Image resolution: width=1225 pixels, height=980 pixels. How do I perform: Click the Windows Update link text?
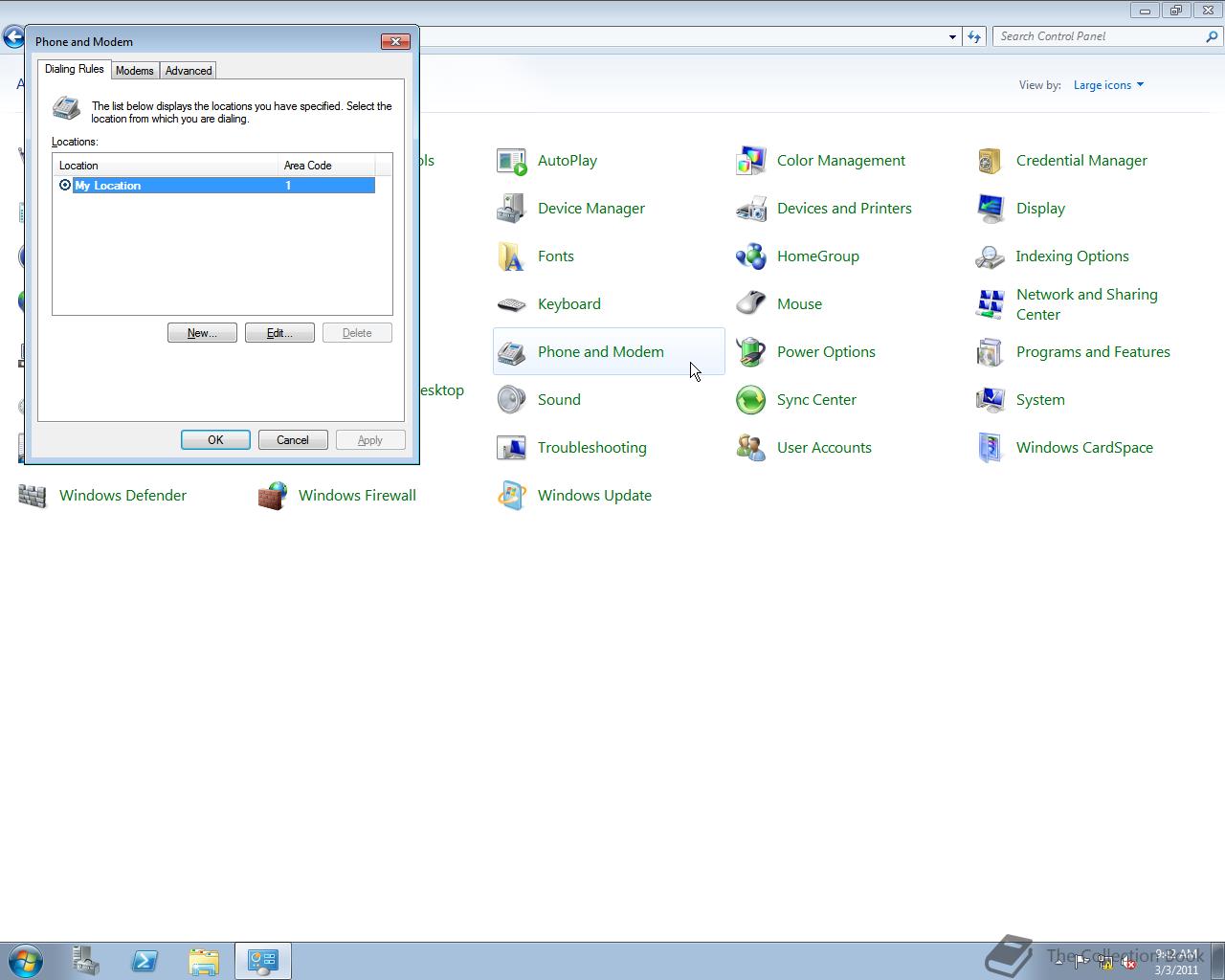pos(594,496)
